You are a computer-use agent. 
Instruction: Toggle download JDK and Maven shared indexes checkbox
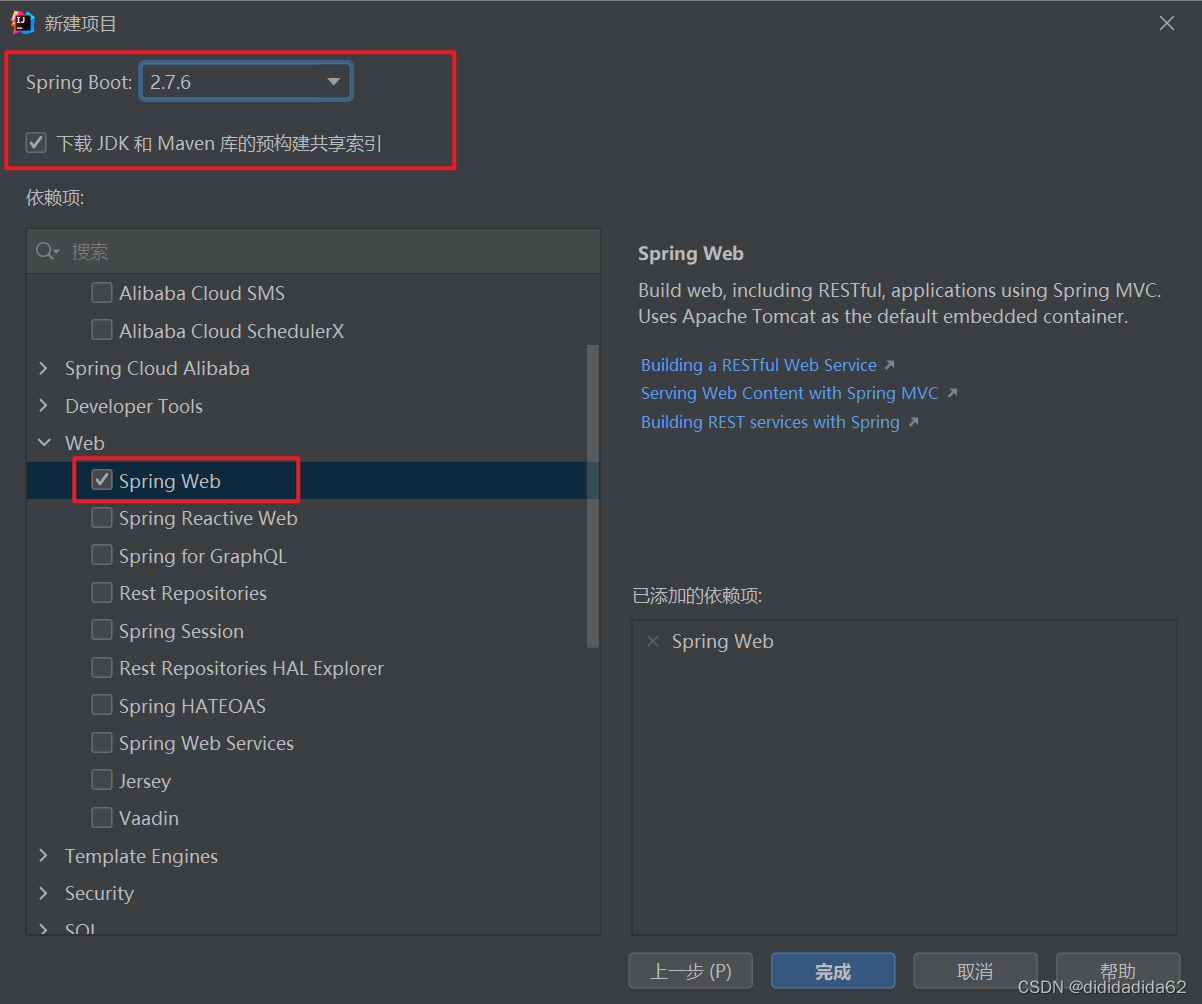coord(37,143)
